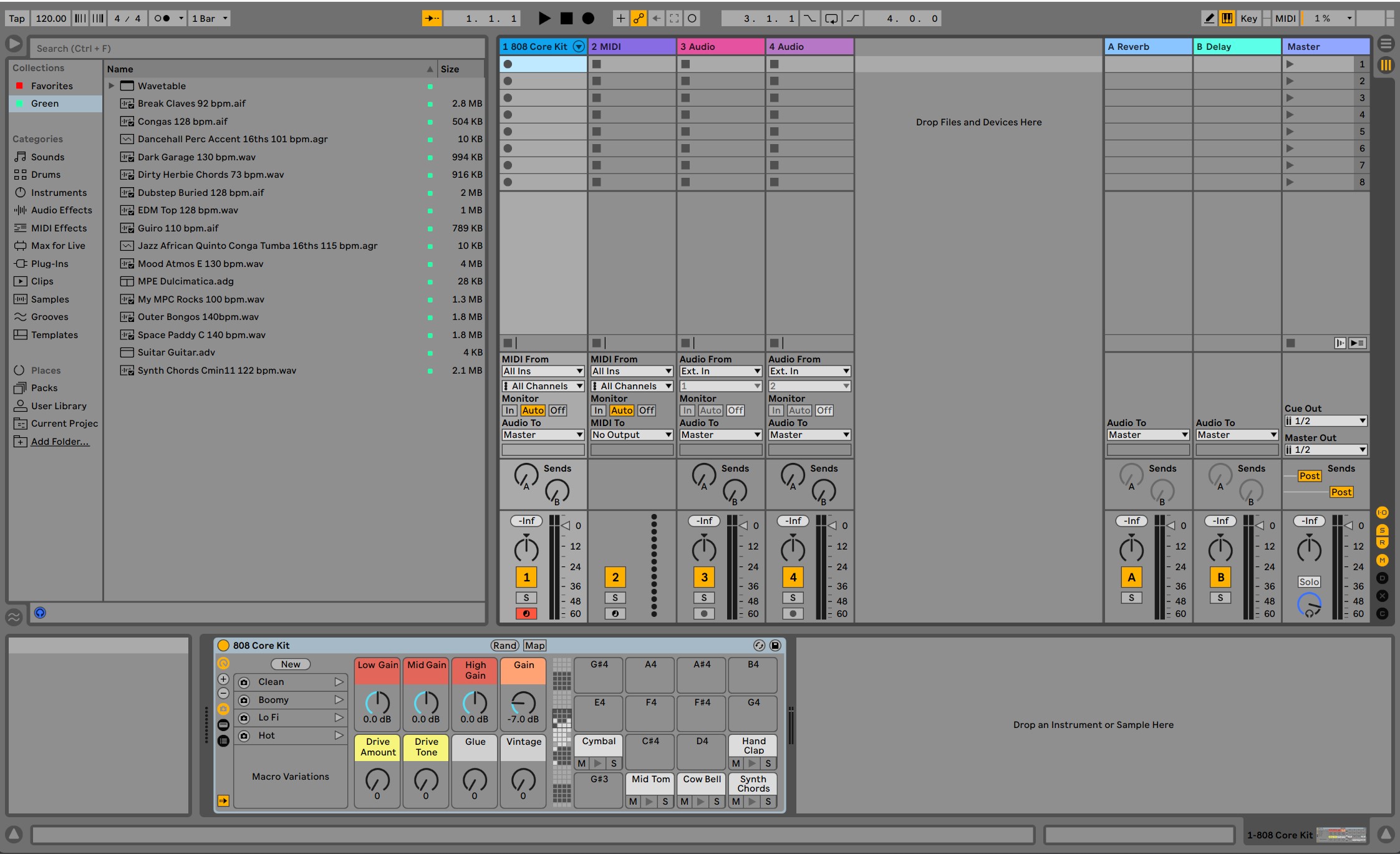1400x854 pixels.
Task: Open the quantization 1 Bar dropdown
Action: click(210, 19)
